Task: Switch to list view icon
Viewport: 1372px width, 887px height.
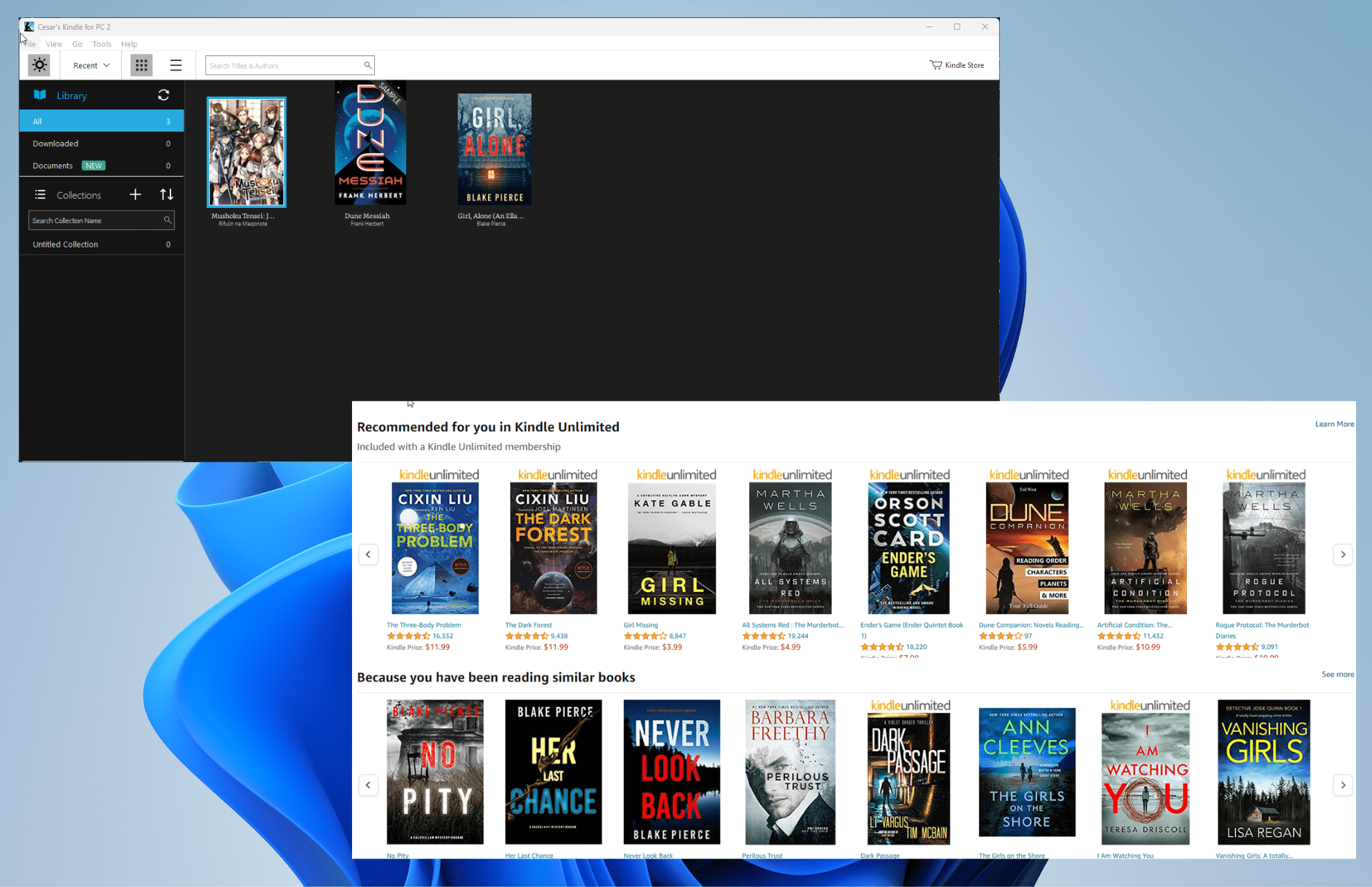Action: tap(176, 65)
